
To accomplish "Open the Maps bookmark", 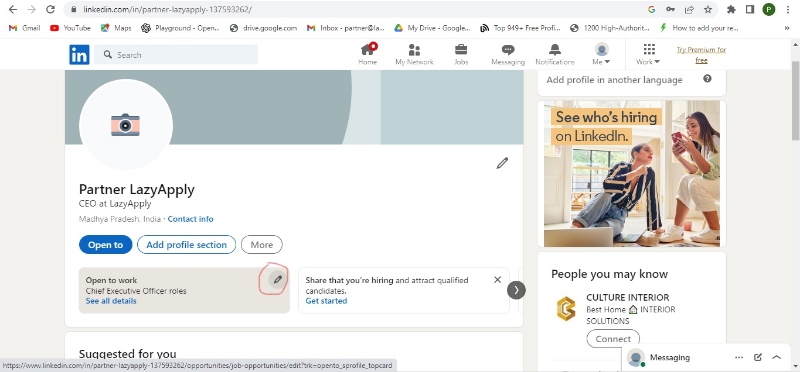I will (x=116, y=28).
